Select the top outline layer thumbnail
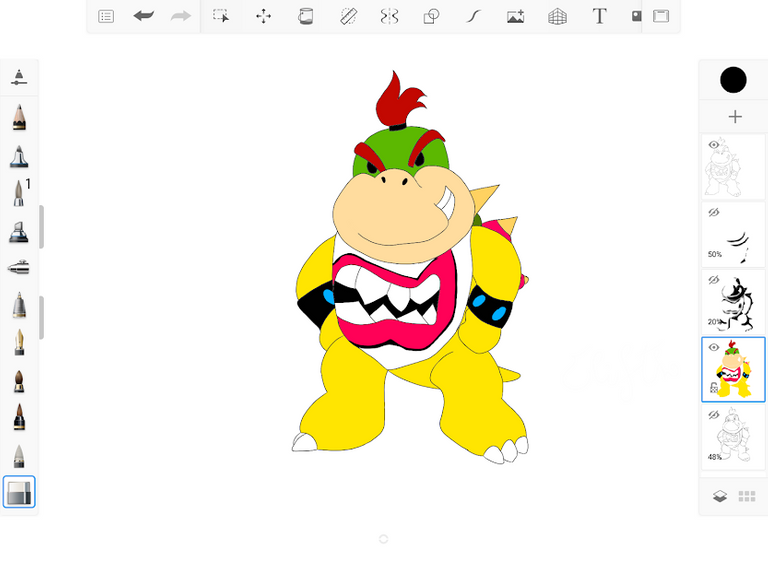 [x=733, y=167]
